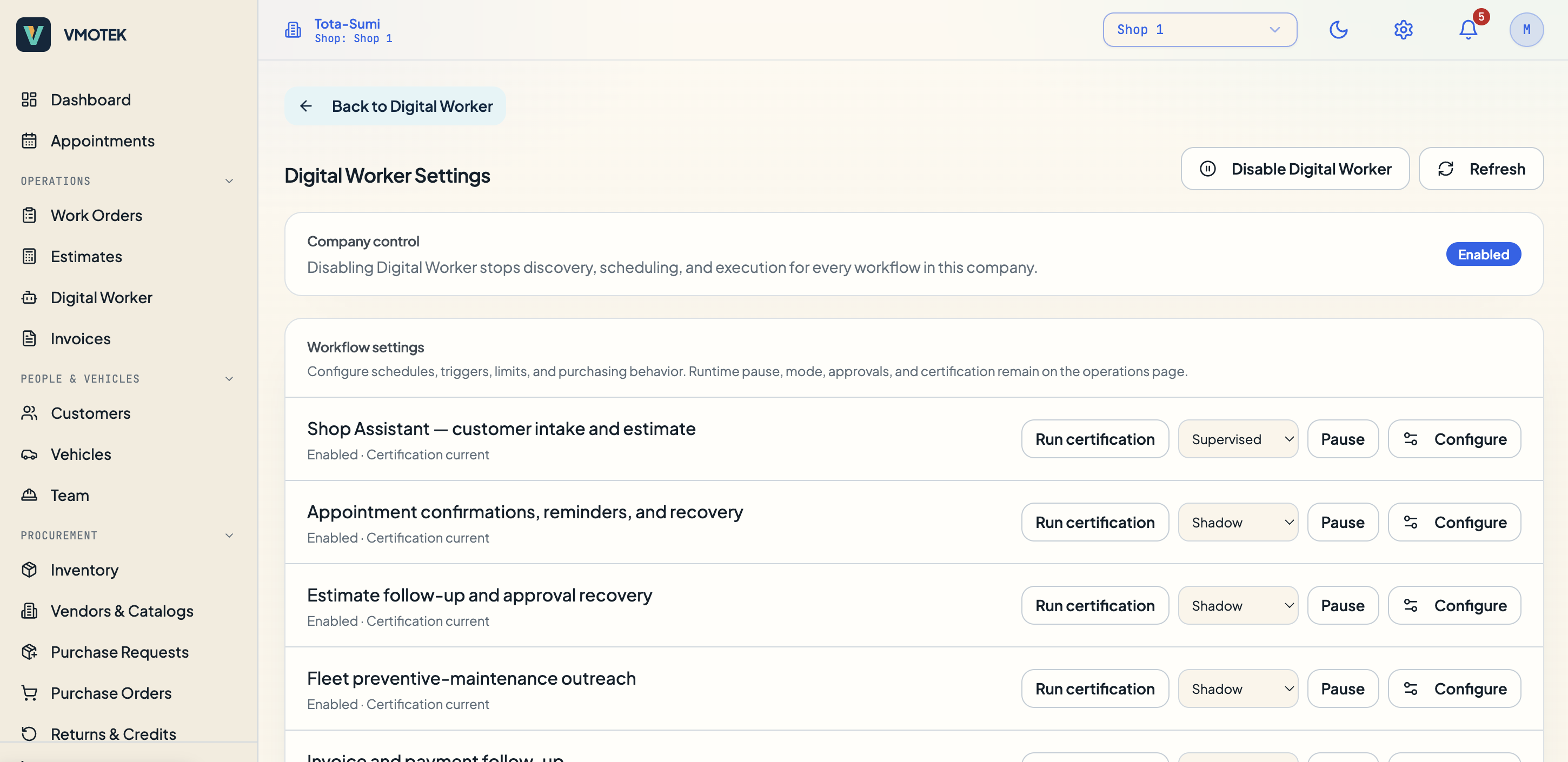The height and width of the screenshot is (762, 1568).
Task: Click the Company control heading
Action: pos(363,241)
